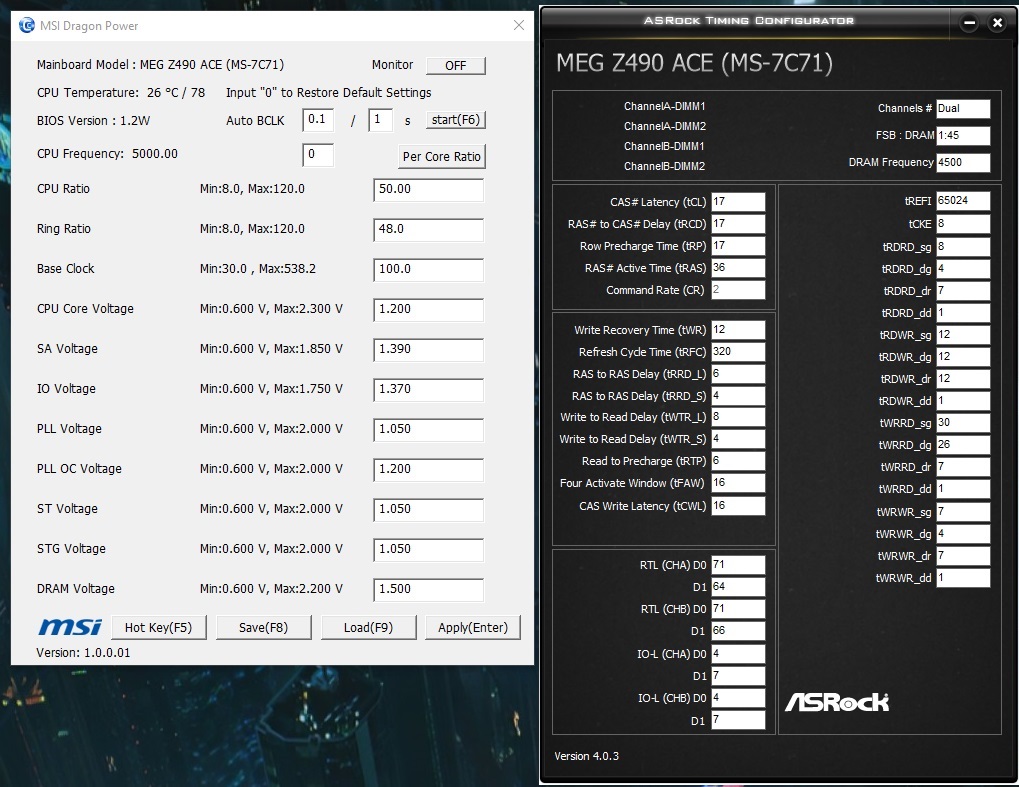The height and width of the screenshot is (787, 1019).
Task: Click the tWTR_S value field
Action: (x=738, y=439)
